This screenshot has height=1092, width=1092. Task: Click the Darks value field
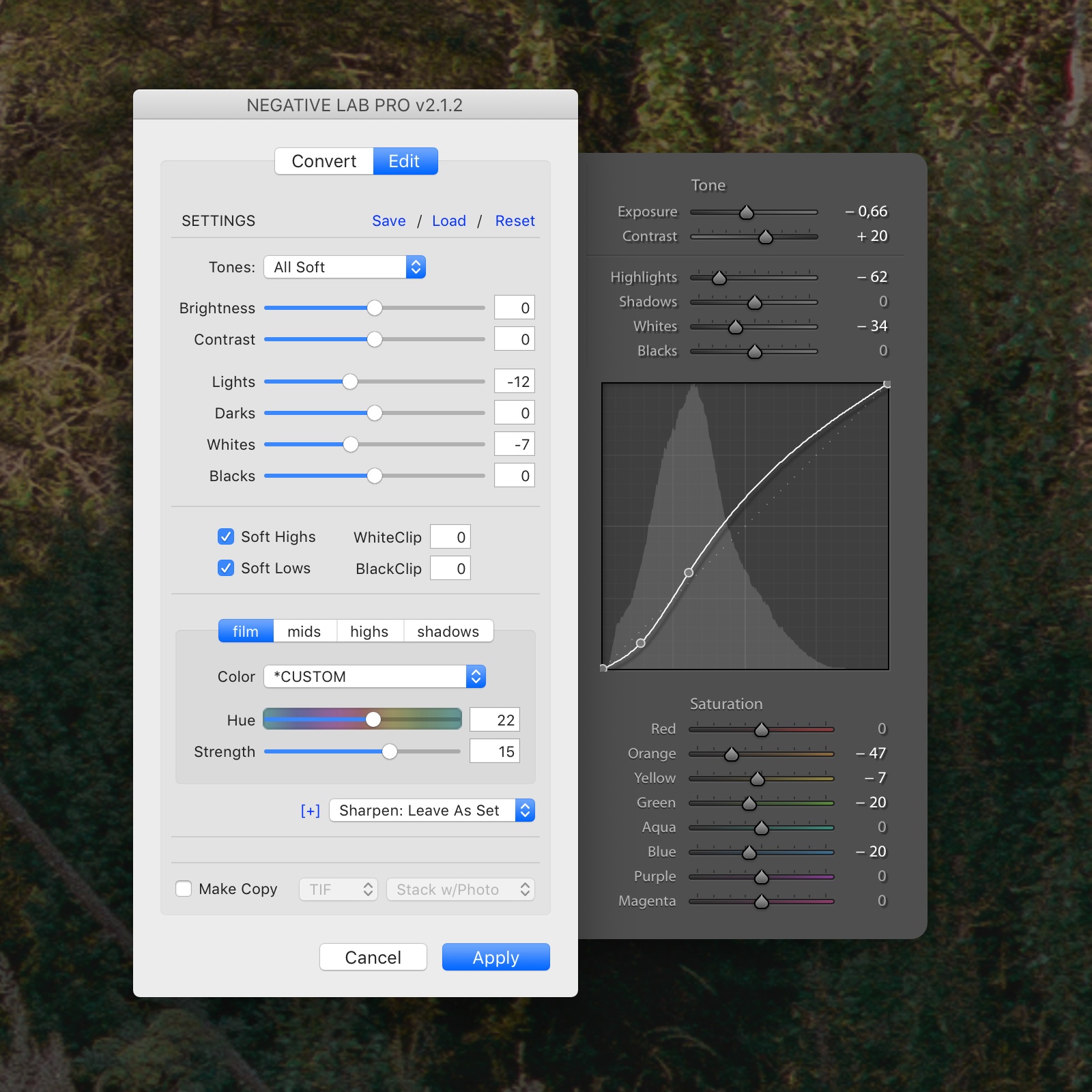coord(515,413)
